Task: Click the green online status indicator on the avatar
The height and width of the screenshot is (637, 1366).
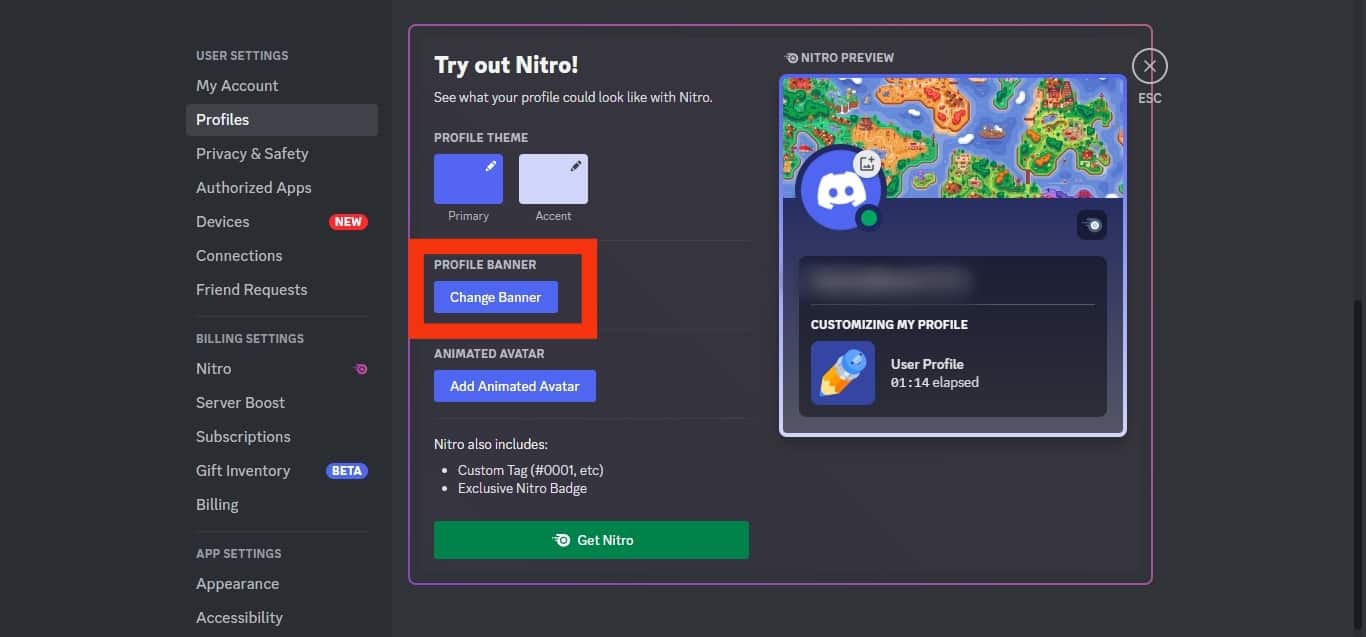Action: [x=869, y=218]
